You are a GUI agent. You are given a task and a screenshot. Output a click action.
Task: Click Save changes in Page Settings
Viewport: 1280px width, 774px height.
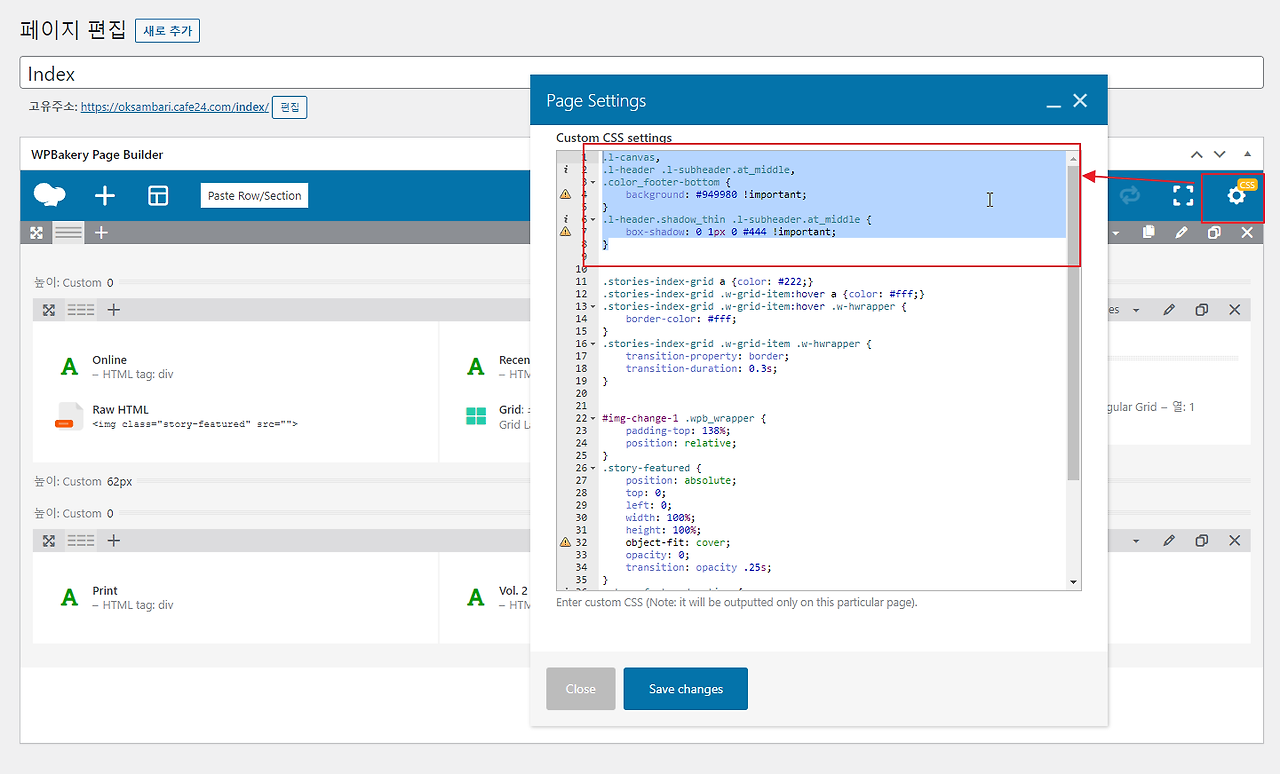tap(685, 689)
